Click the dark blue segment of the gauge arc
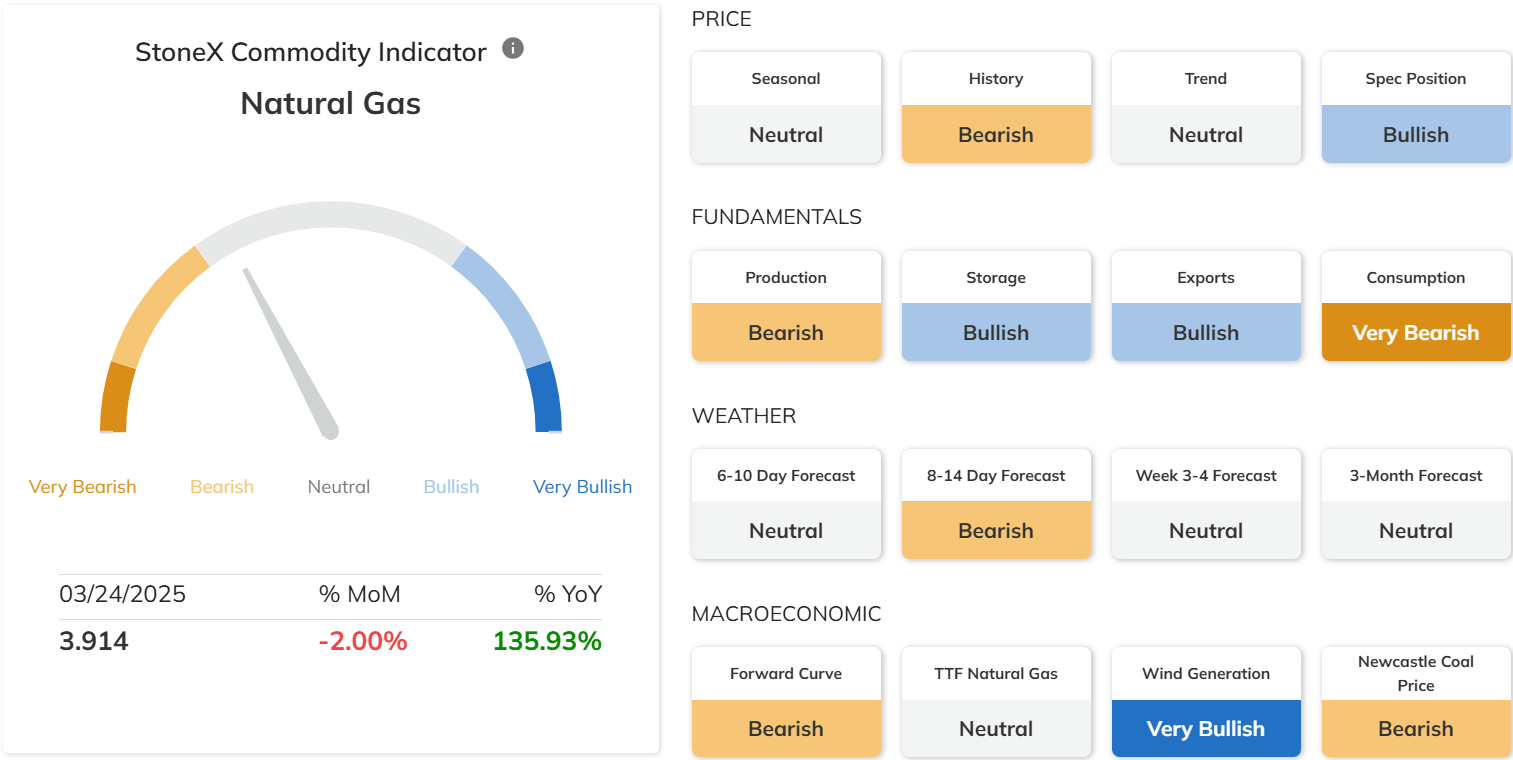 [546, 398]
